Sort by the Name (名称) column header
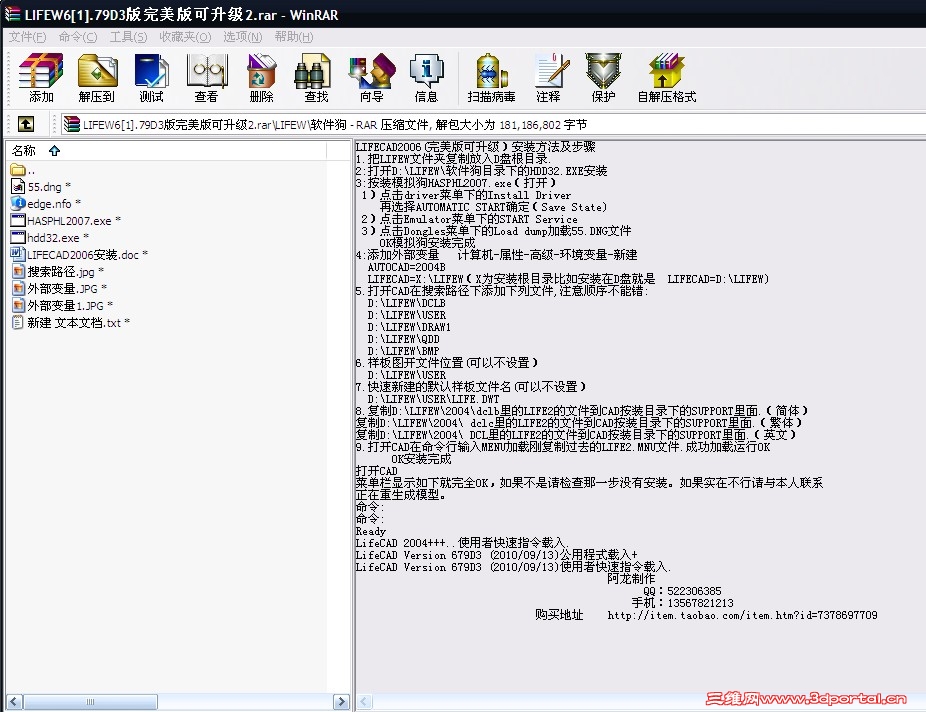This screenshot has width=926, height=712. click(166, 151)
